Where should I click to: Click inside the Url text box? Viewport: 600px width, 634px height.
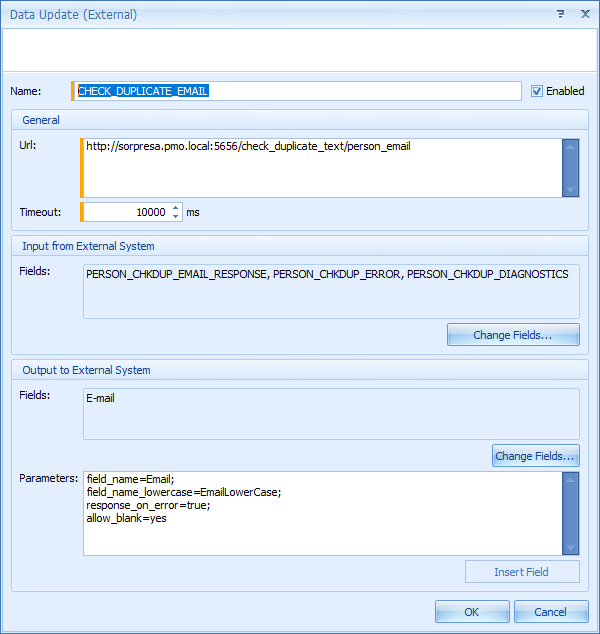[320, 167]
